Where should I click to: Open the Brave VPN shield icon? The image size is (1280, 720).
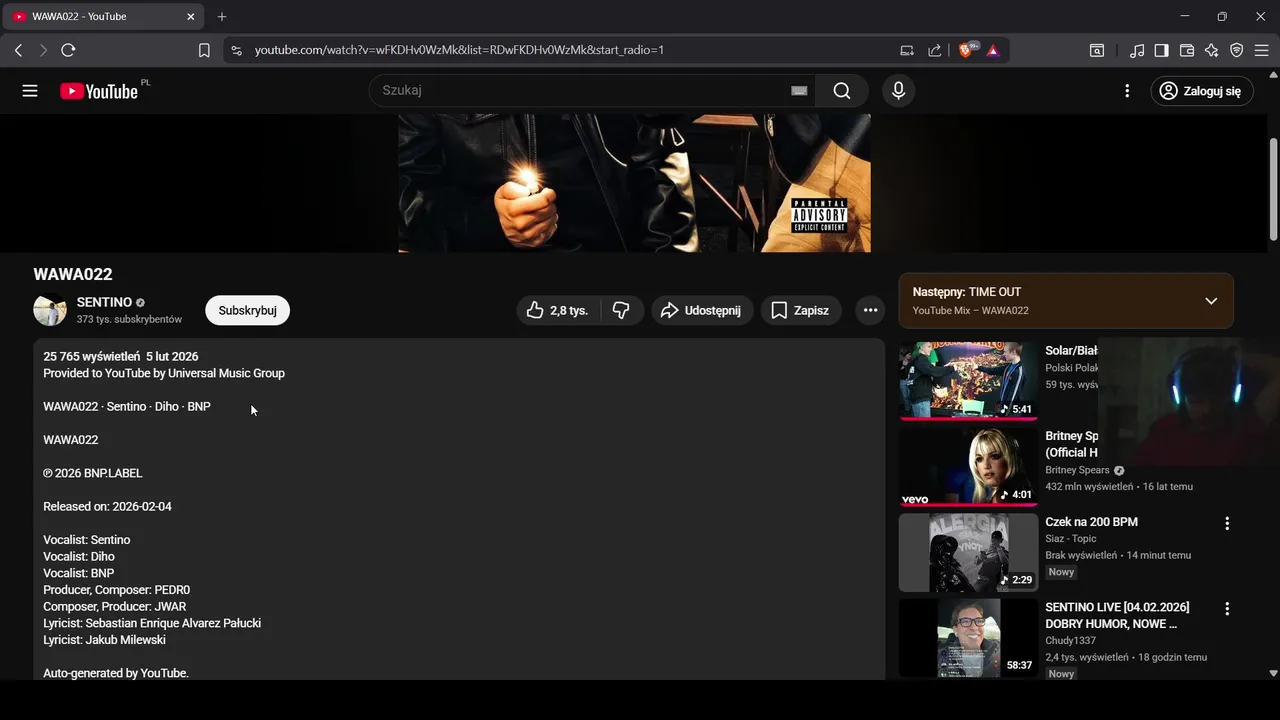[1236, 50]
